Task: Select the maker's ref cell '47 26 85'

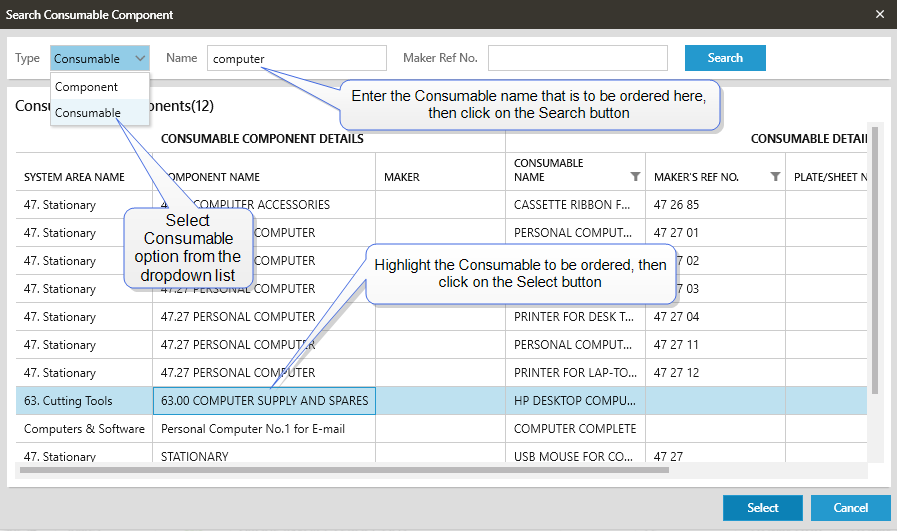Action: tap(715, 205)
